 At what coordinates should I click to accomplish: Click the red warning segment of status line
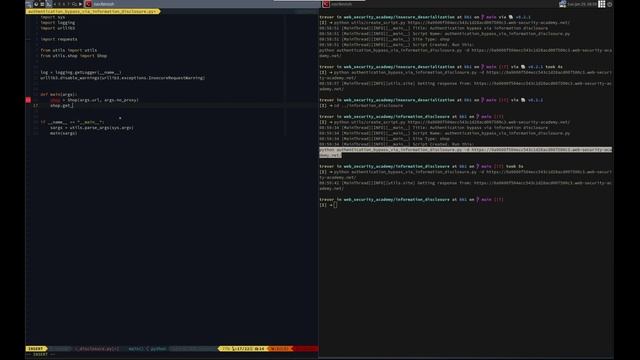[x=305, y=349]
